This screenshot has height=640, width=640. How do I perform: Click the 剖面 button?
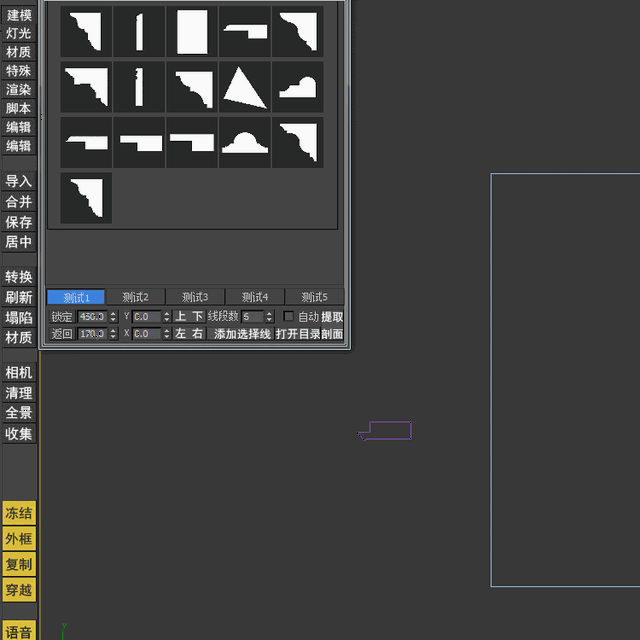tap(332, 334)
